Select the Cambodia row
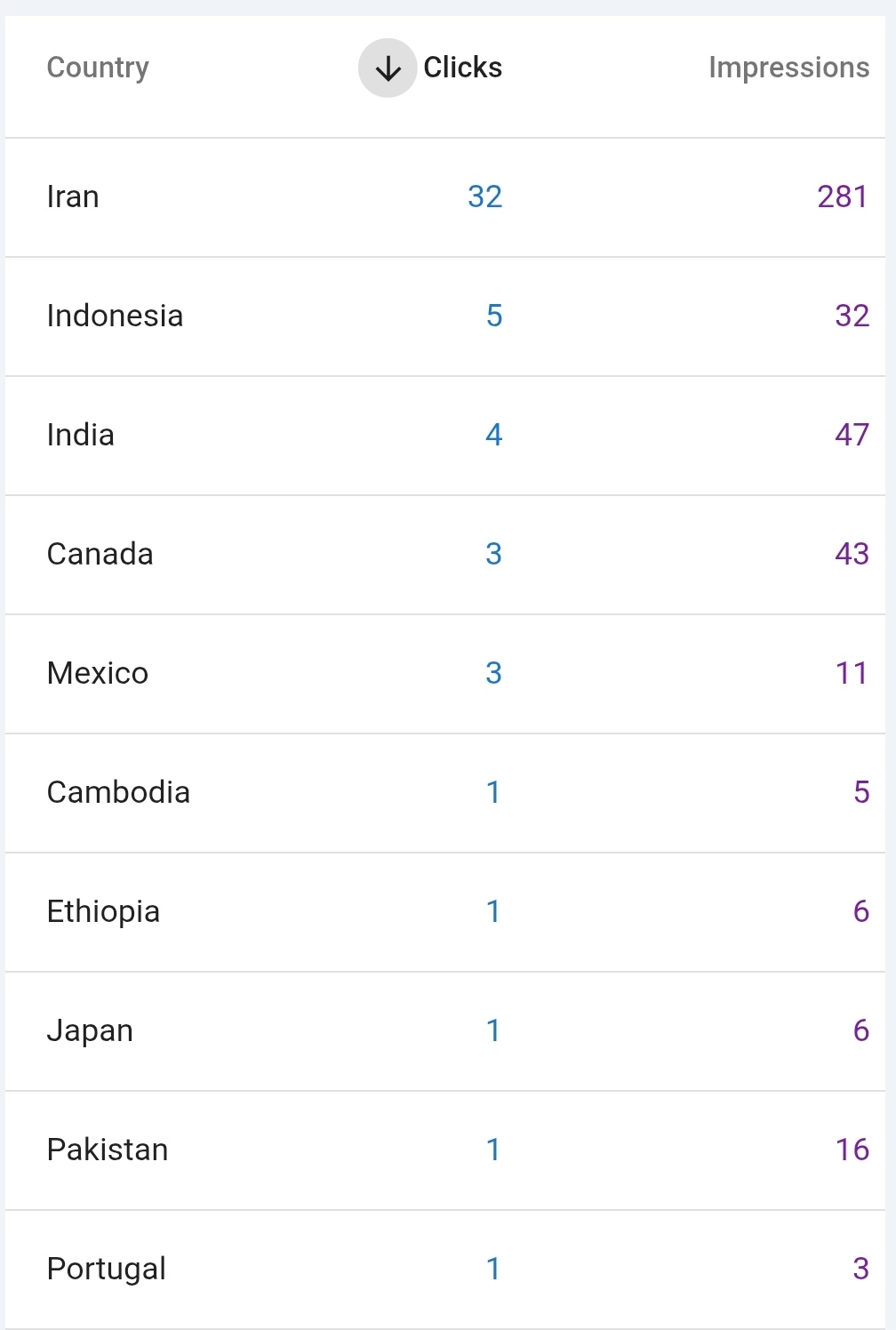 coord(445,793)
